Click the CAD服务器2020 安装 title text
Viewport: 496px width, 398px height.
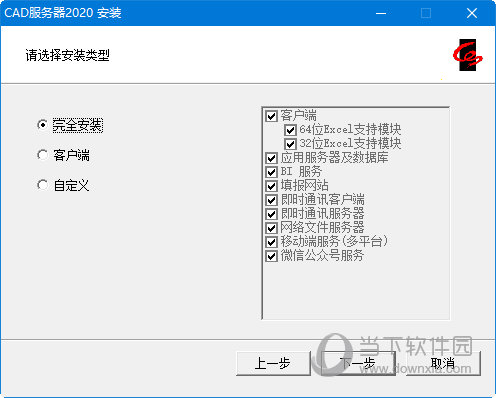(63, 13)
